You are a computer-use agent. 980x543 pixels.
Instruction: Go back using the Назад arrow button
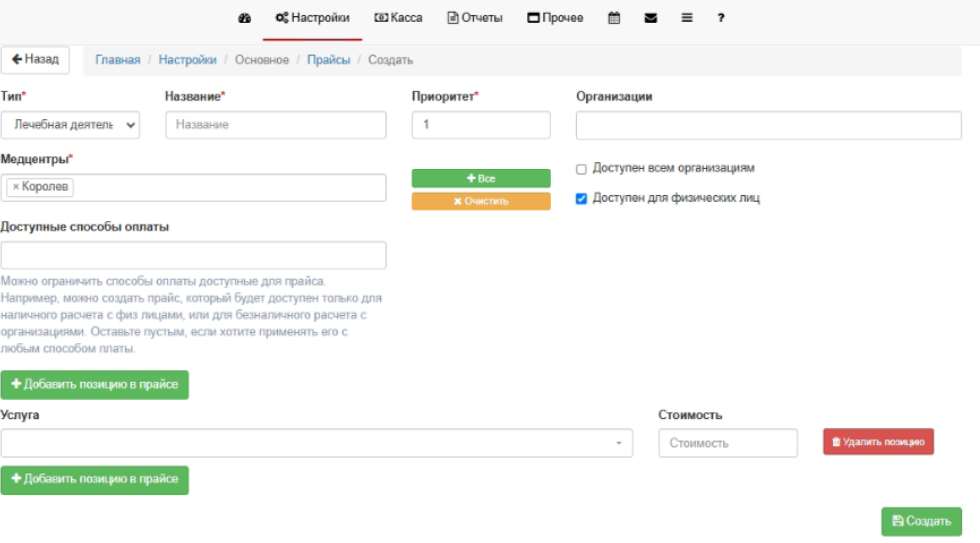click(x=35, y=60)
